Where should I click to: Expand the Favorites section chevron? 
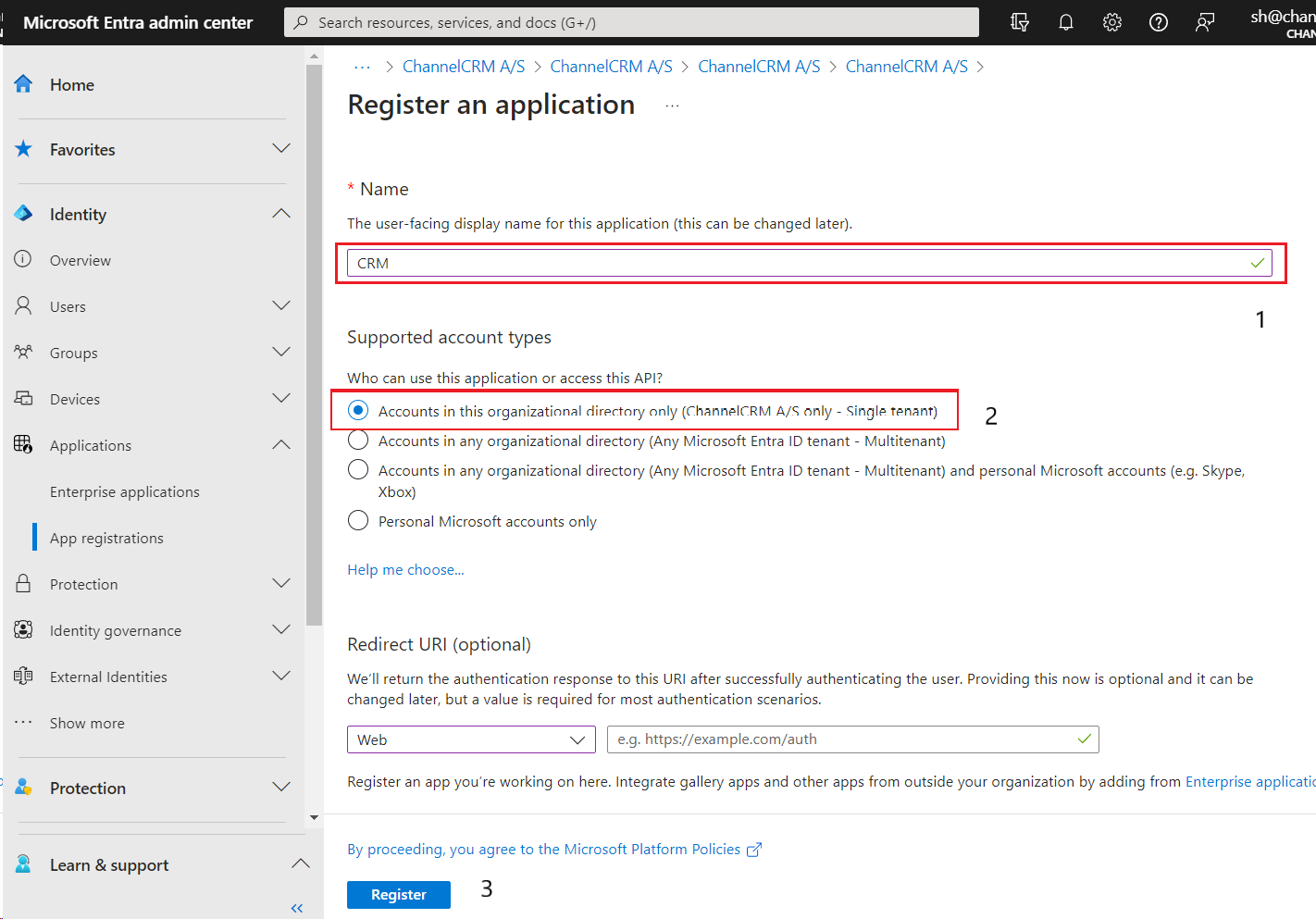pos(281,148)
